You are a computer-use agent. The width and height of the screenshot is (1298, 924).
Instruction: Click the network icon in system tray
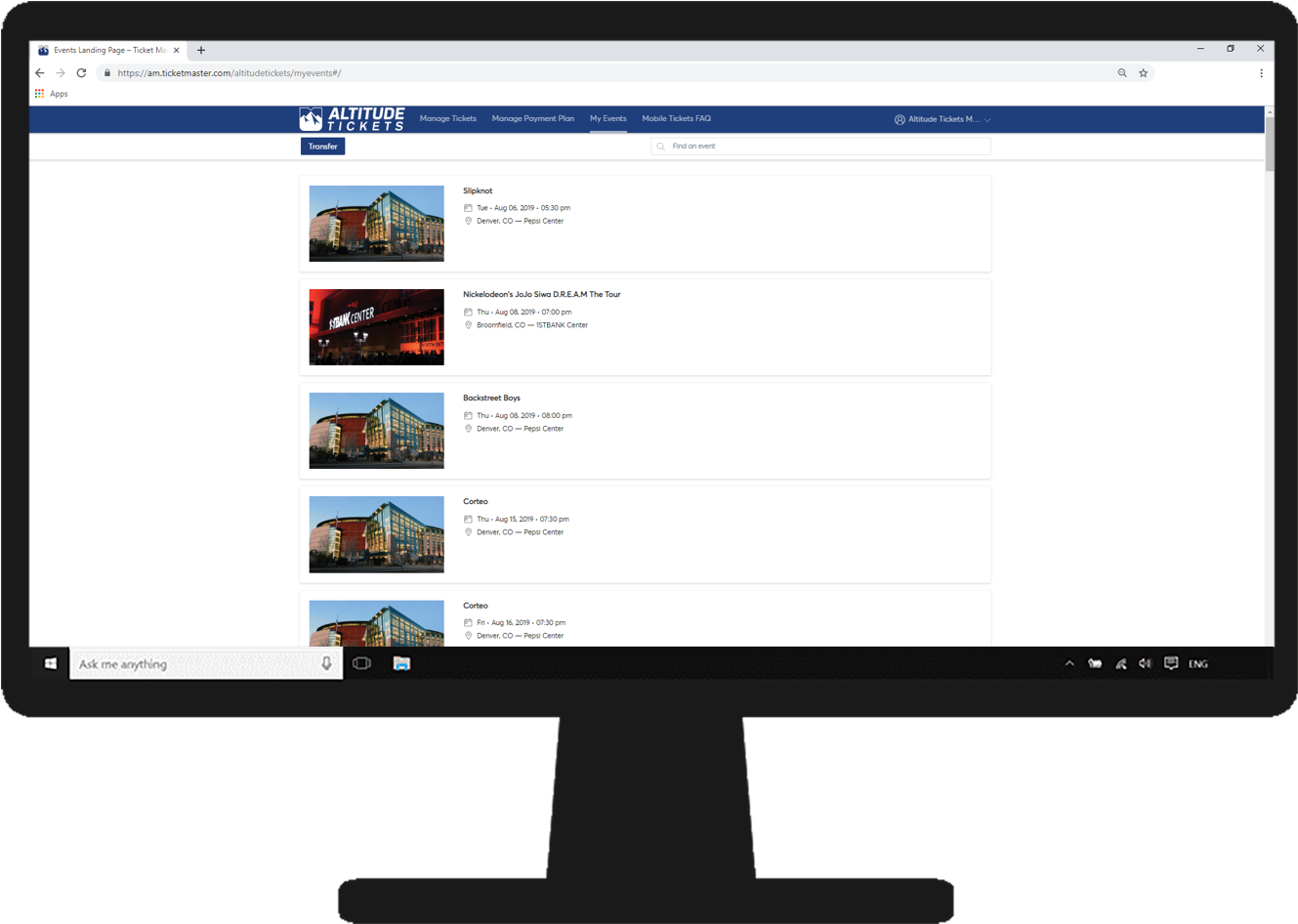click(1120, 664)
